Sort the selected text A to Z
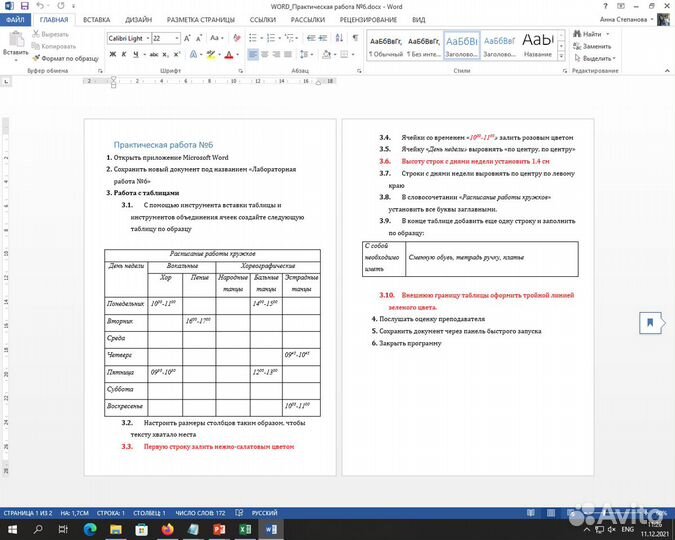Screen dimensions: 675x540 (x=339, y=38)
